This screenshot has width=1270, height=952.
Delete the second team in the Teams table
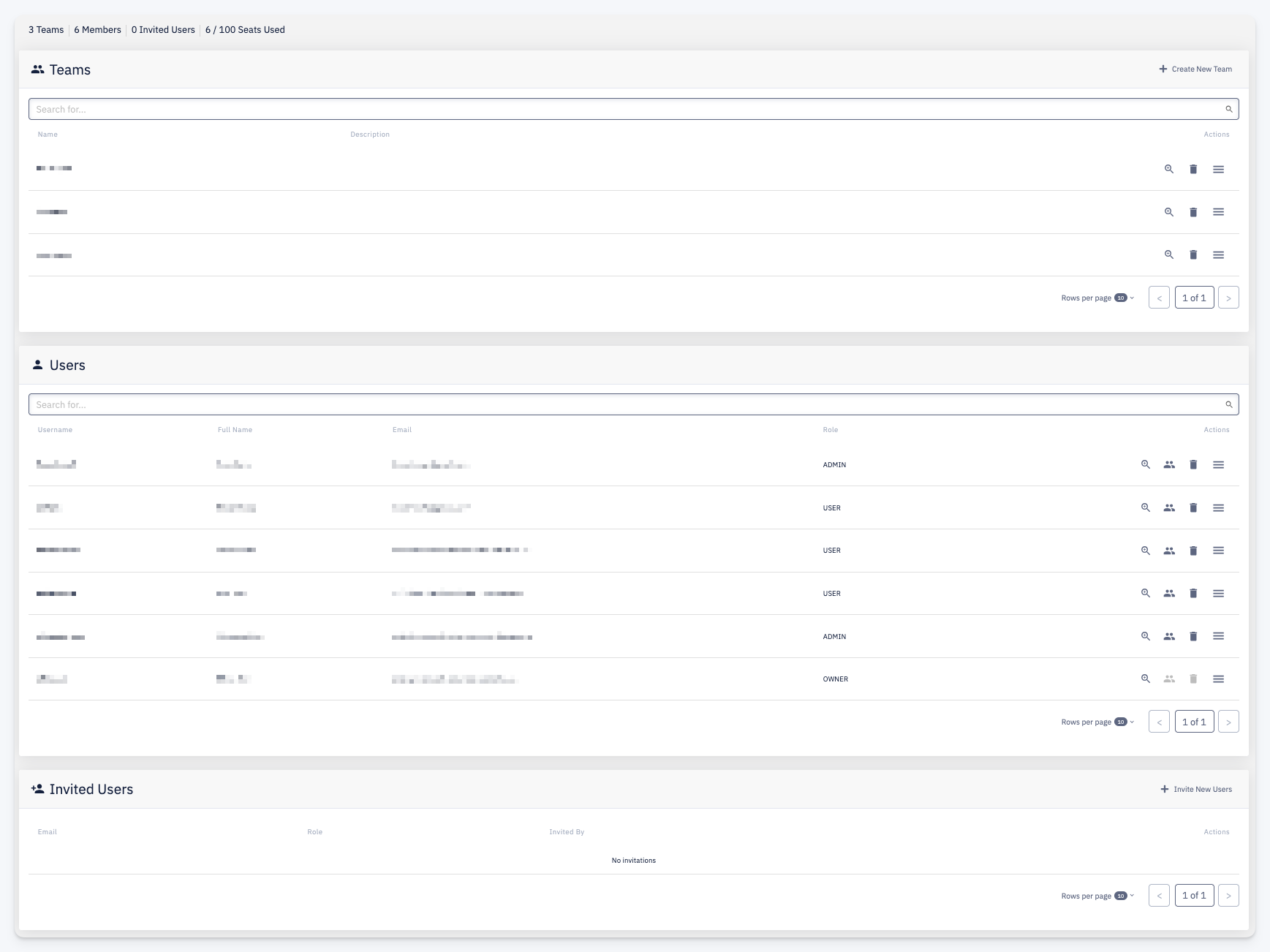point(1193,212)
